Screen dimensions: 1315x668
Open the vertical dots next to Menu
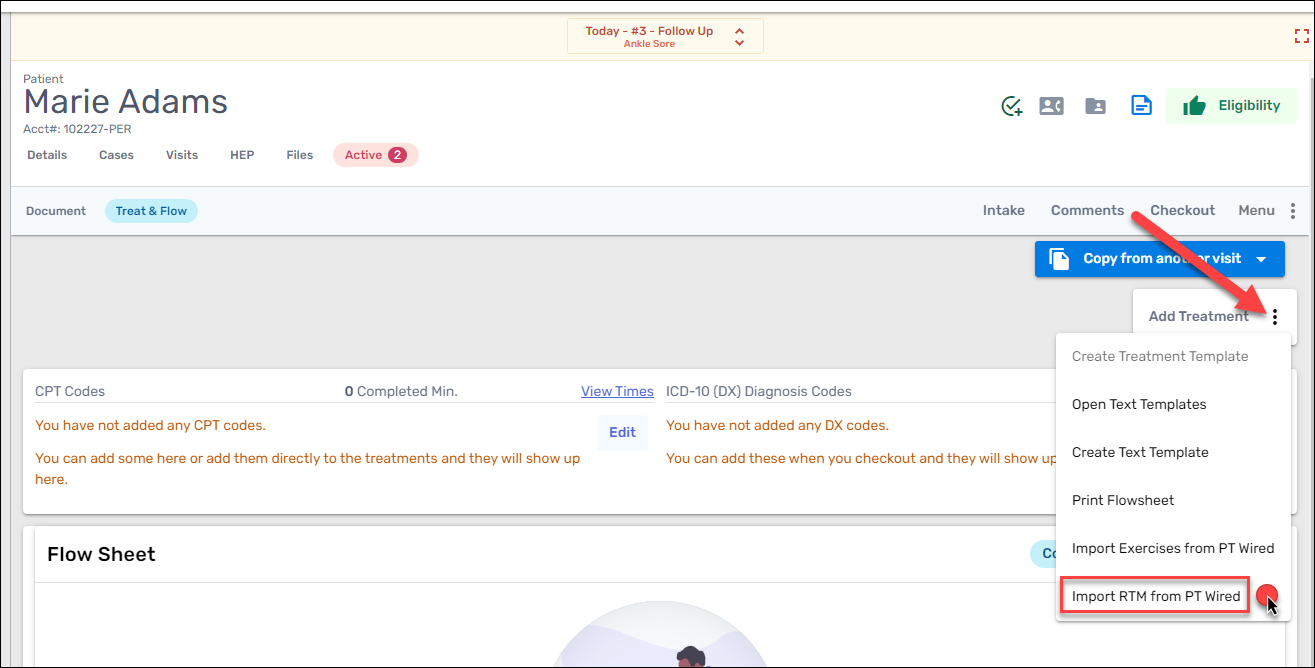coord(1293,211)
